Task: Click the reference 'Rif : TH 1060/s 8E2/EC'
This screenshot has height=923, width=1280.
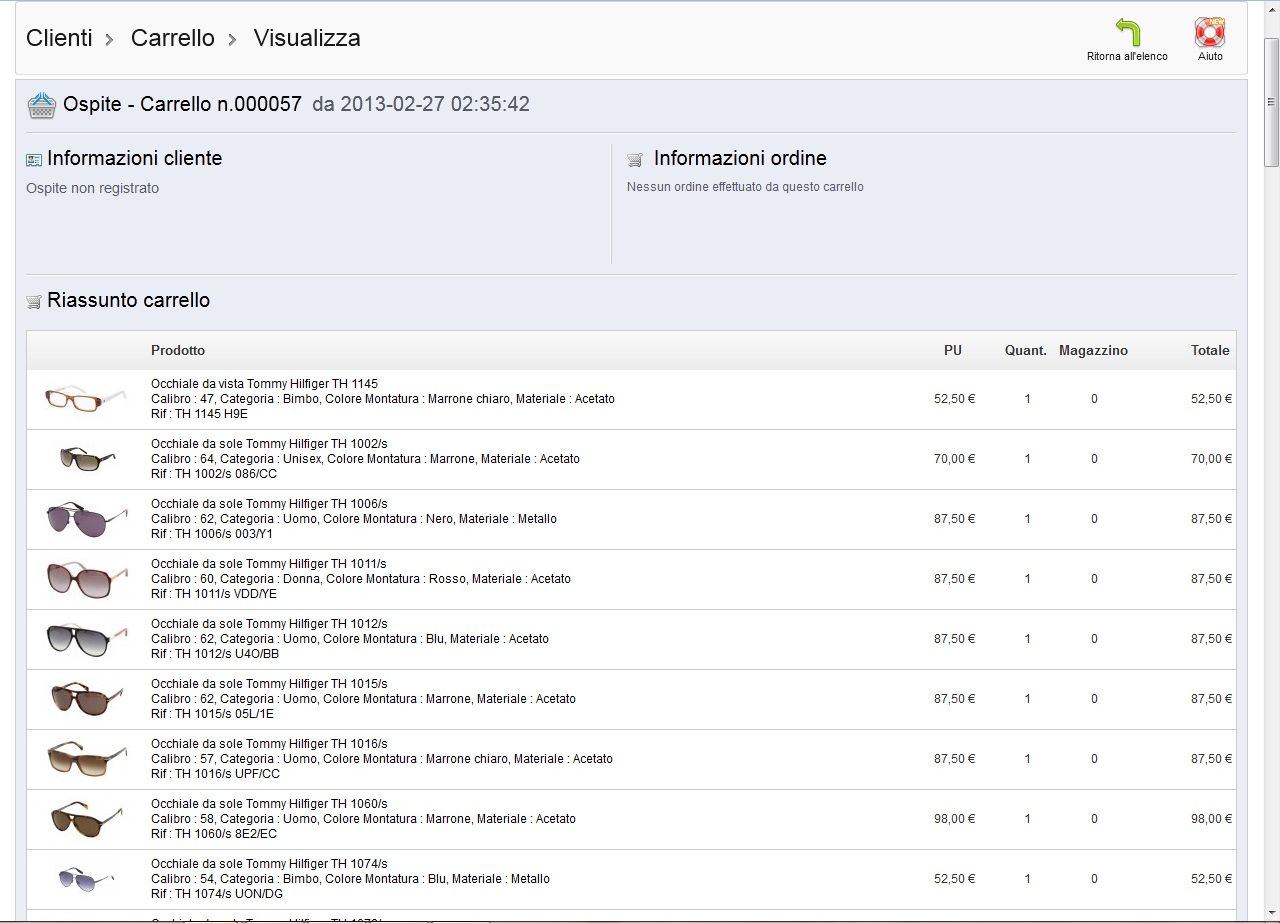Action: tap(214, 834)
